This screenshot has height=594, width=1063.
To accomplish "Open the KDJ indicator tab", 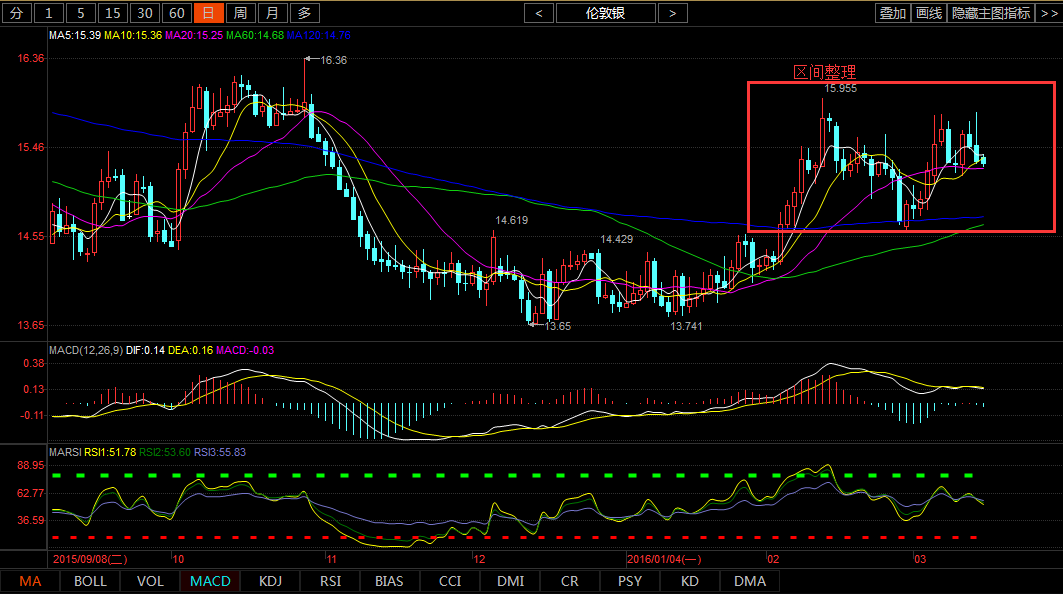I will [270, 581].
